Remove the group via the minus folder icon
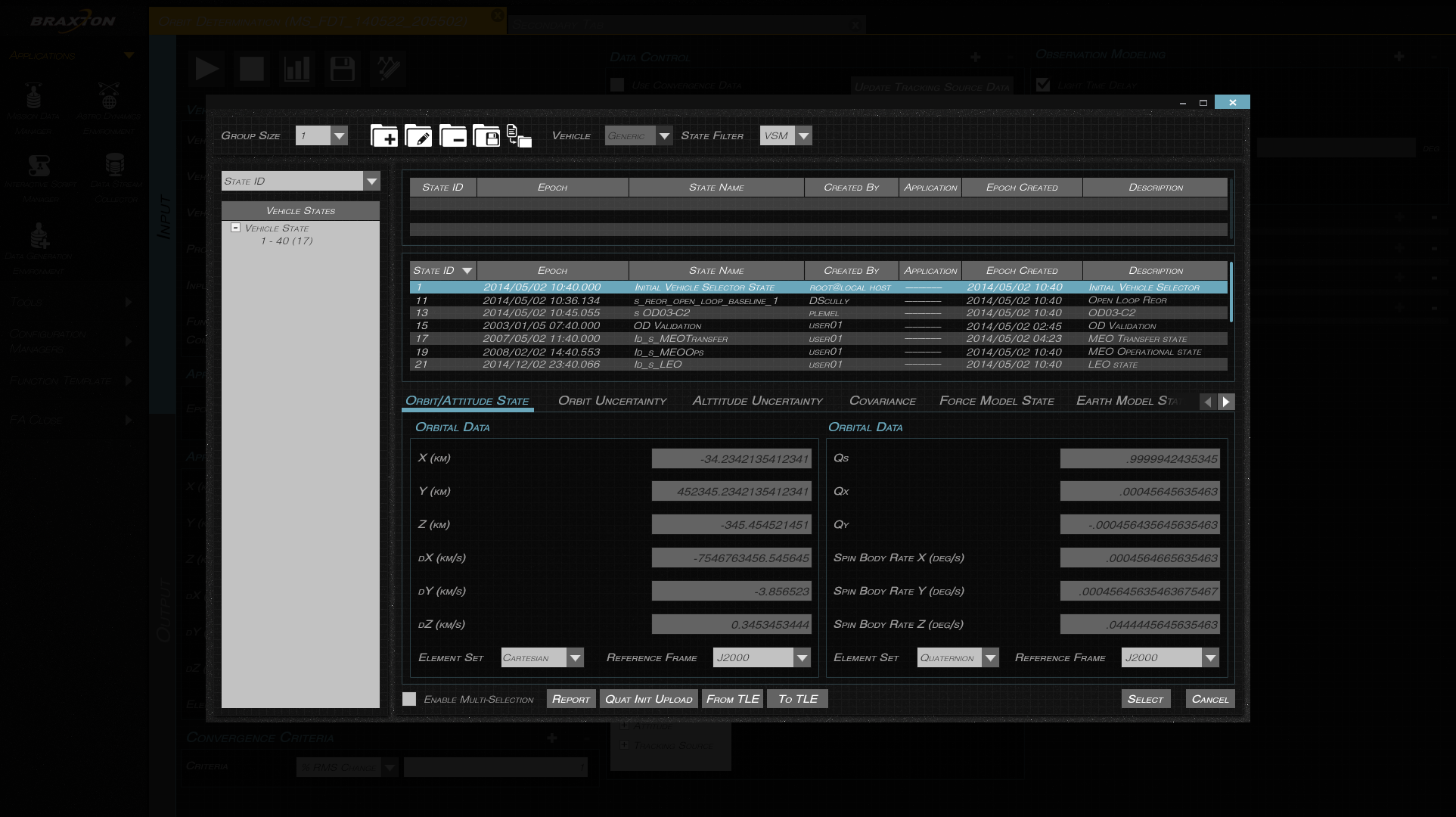This screenshot has height=817, width=1456. coord(455,136)
